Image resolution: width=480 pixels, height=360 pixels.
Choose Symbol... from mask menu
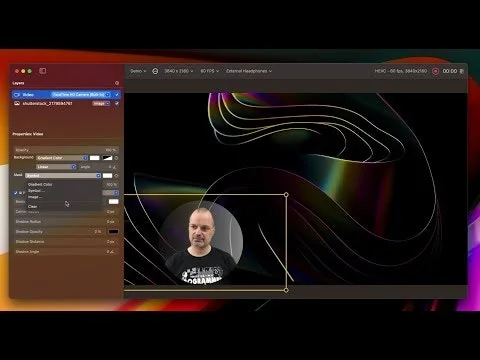pos(36,191)
